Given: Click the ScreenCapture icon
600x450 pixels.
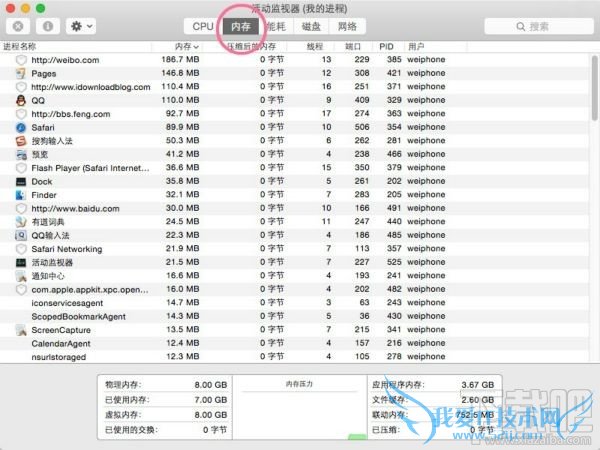Looking at the screenshot, I should (x=21, y=330).
